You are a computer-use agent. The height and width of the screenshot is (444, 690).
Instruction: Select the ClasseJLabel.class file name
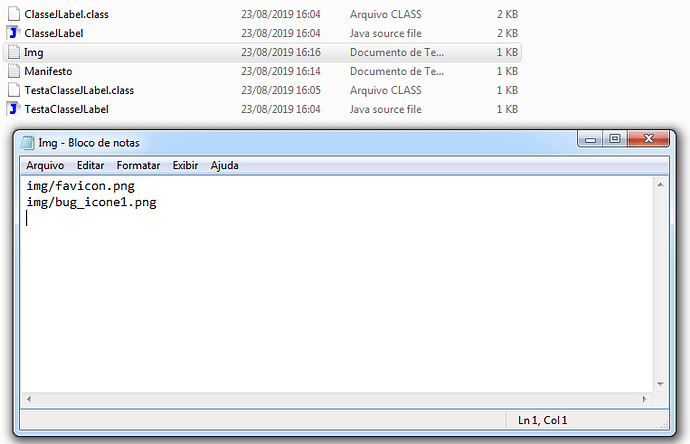66,14
